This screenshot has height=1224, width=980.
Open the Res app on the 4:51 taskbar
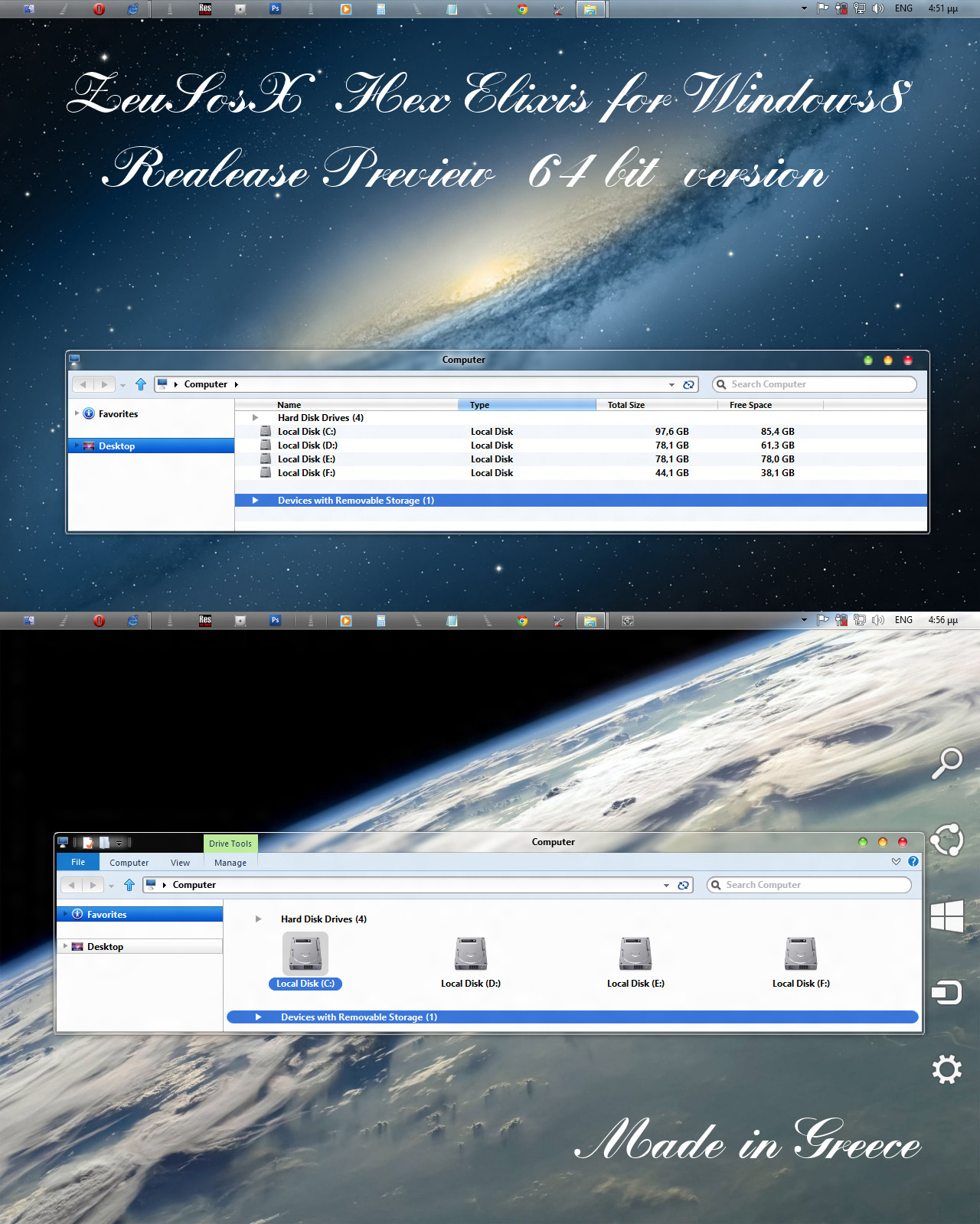point(205,9)
